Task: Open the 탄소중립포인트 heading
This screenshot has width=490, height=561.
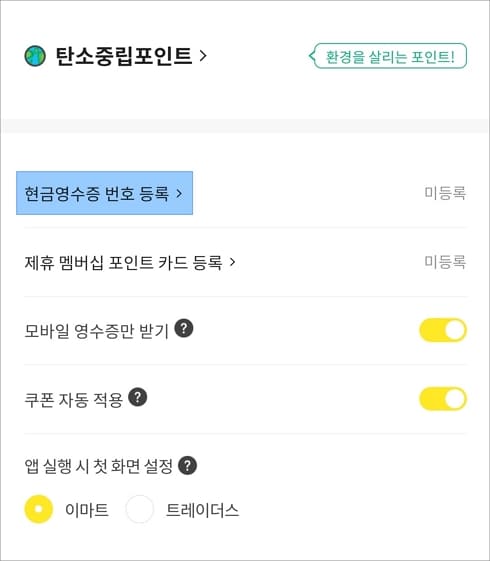Action: point(124,56)
